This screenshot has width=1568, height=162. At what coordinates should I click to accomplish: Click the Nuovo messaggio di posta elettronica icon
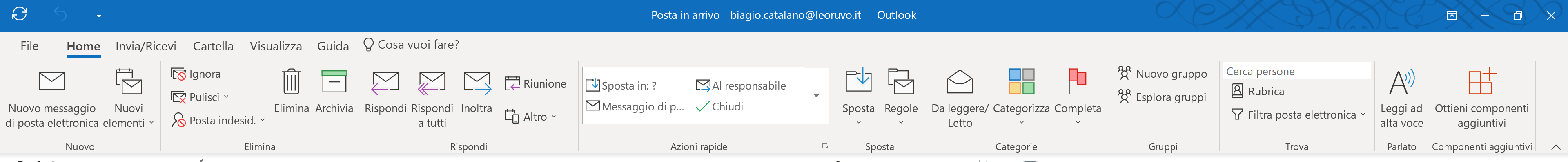tap(52, 81)
